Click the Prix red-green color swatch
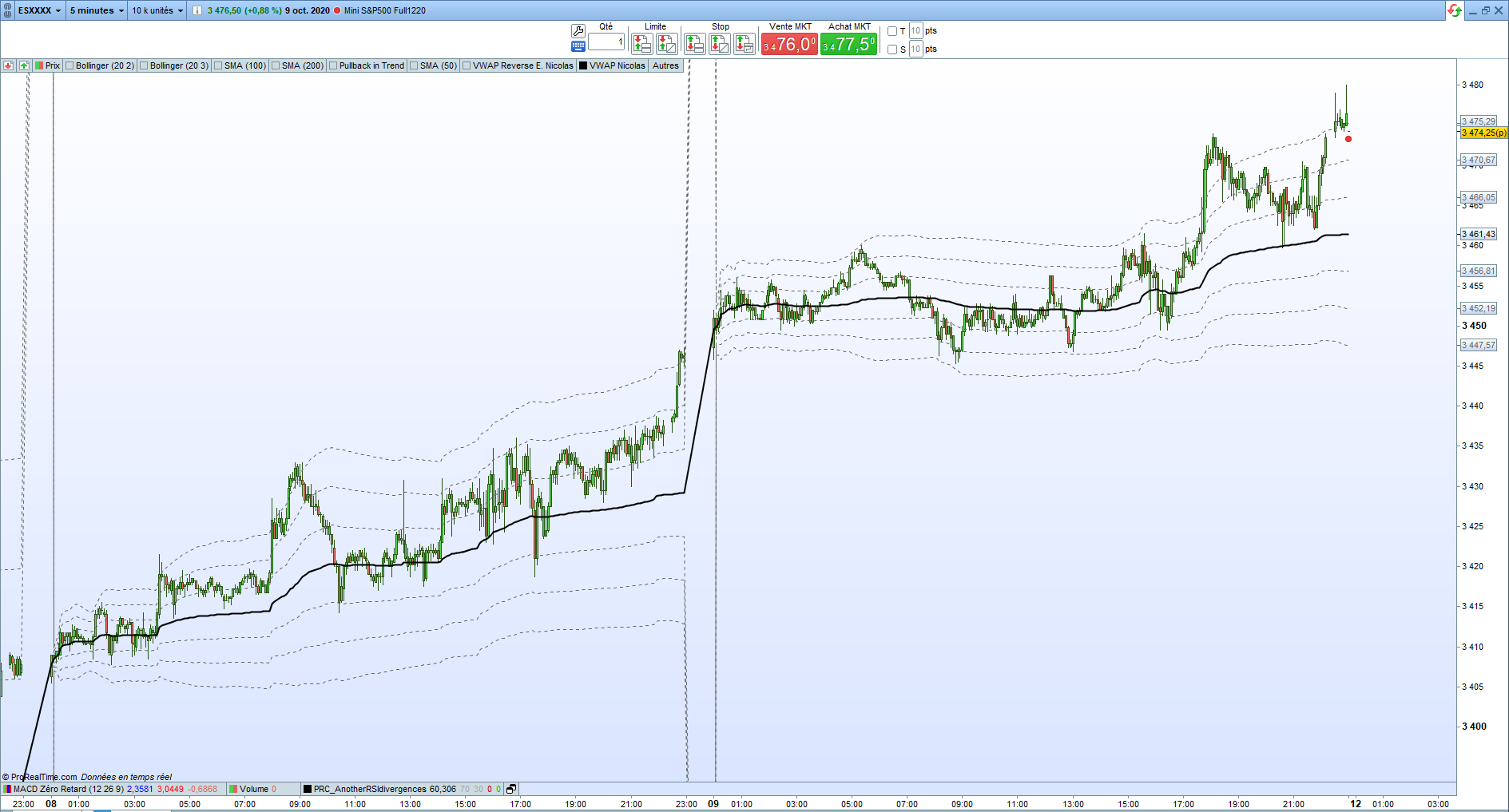1509x812 pixels. tap(39, 65)
